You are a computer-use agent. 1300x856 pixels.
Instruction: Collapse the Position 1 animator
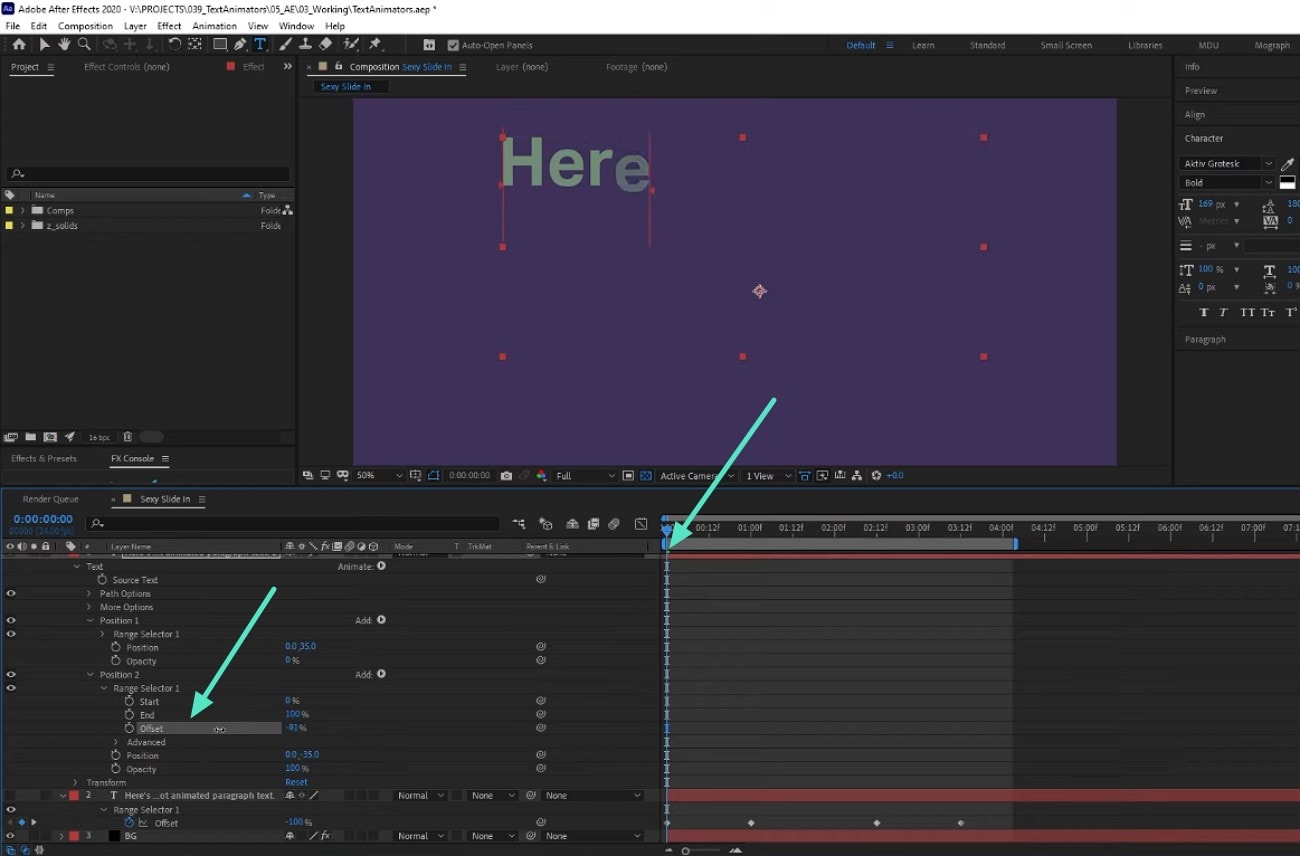[89, 621]
